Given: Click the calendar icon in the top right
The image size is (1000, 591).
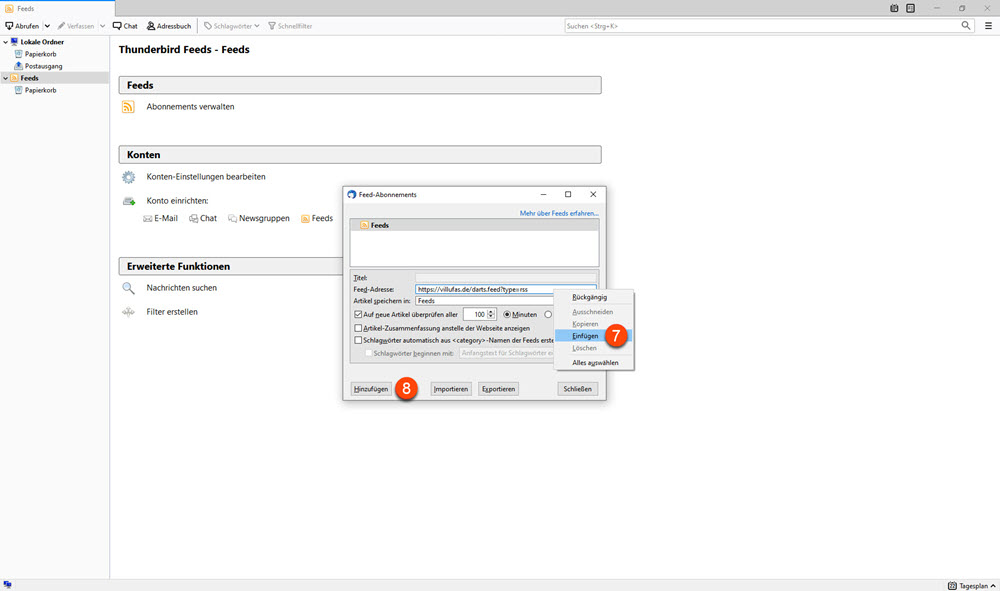Looking at the screenshot, I should pos(894,8).
